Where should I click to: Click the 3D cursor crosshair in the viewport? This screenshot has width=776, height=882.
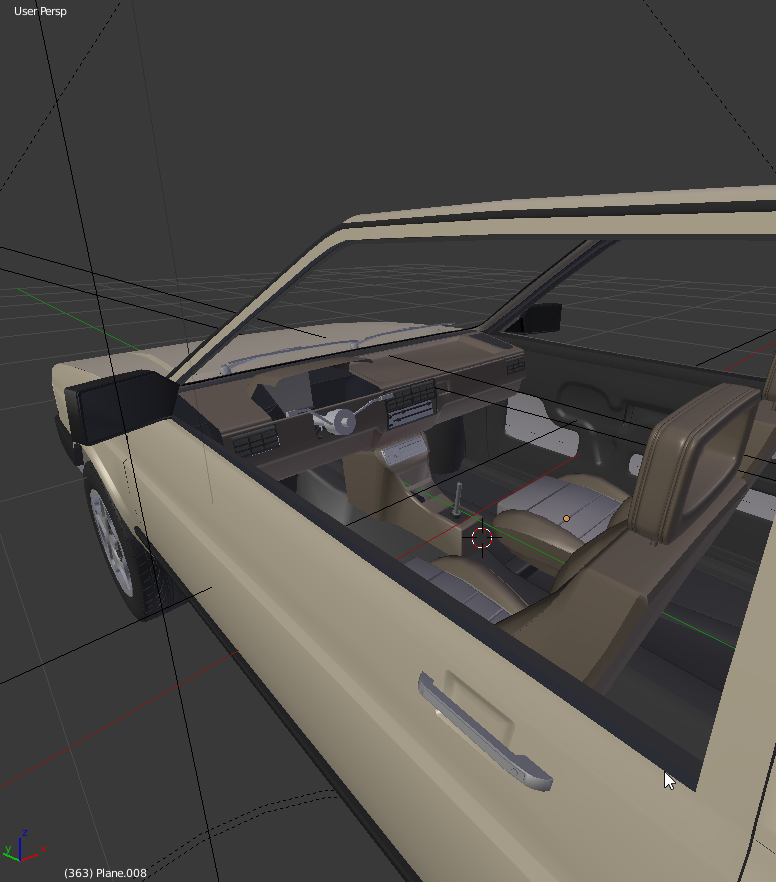(482, 538)
